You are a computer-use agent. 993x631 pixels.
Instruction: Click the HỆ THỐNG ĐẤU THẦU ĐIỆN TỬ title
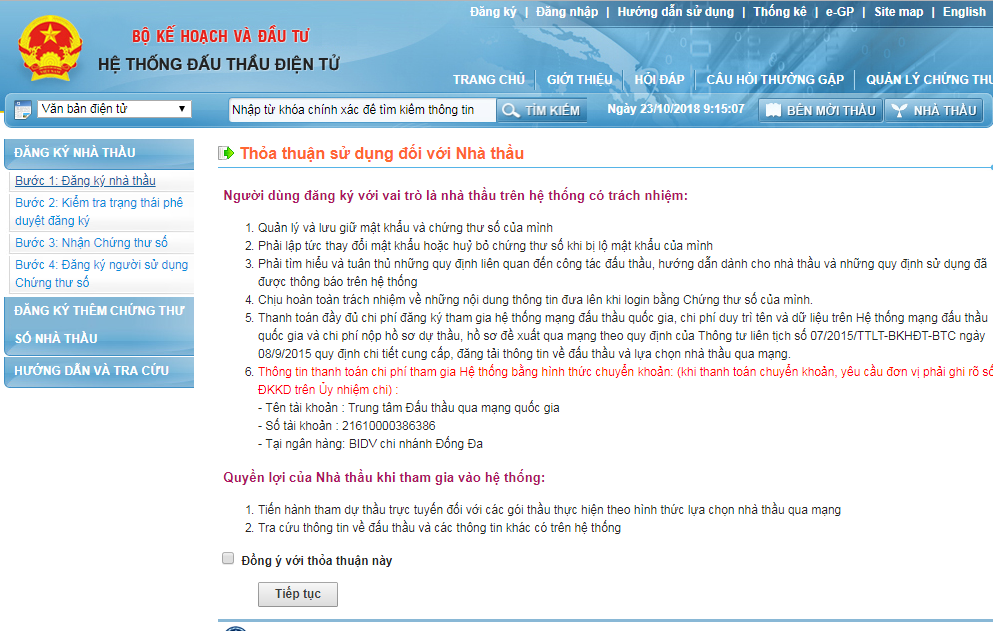tap(219, 64)
